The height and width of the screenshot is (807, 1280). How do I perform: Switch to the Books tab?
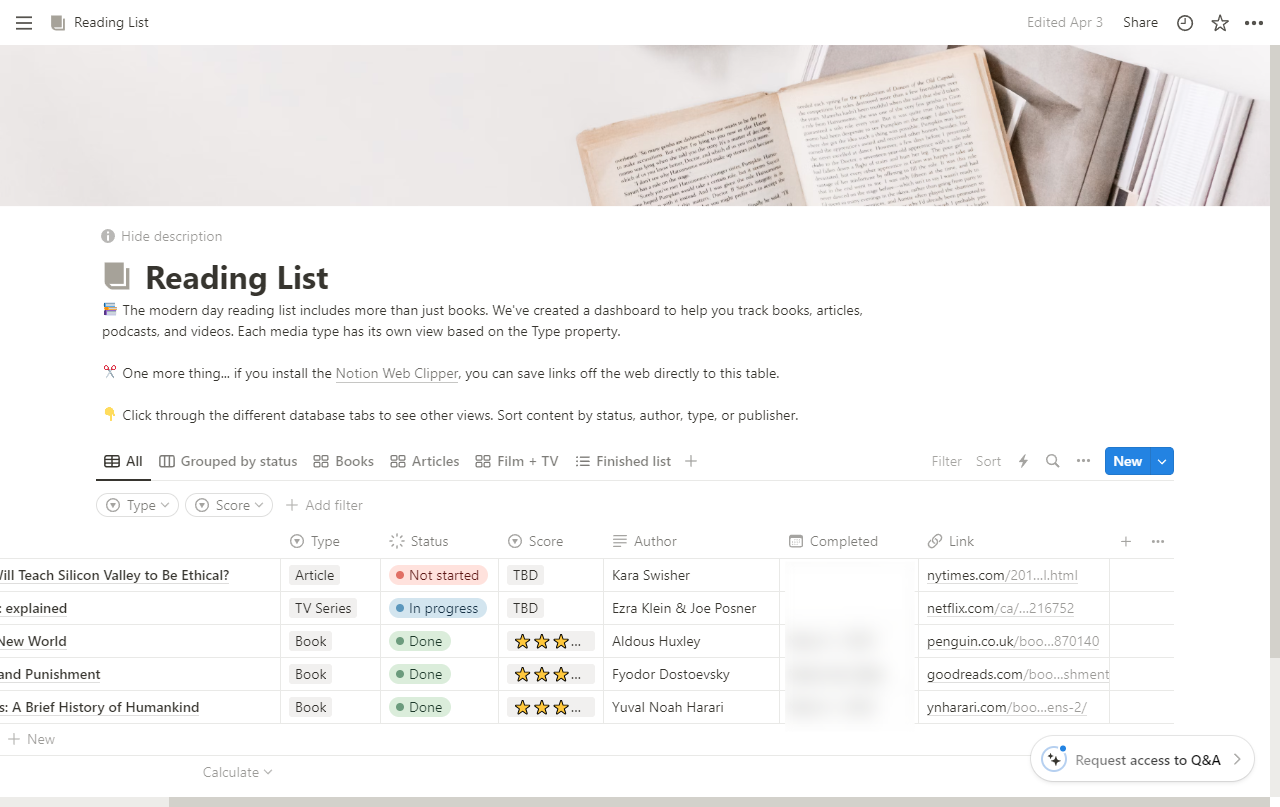[x=343, y=461]
